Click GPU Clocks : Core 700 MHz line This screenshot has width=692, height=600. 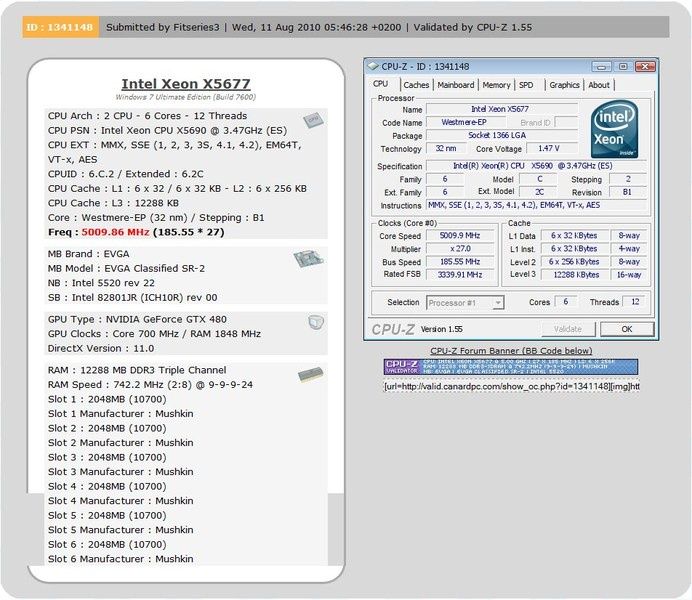click(x=154, y=334)
